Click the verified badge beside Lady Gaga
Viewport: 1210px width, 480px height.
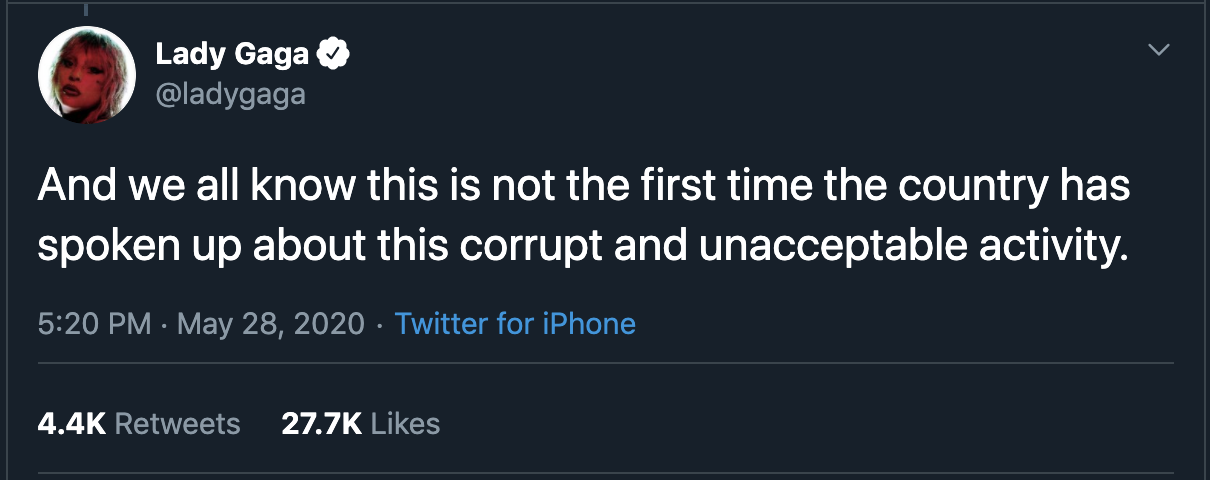(333, 54)
